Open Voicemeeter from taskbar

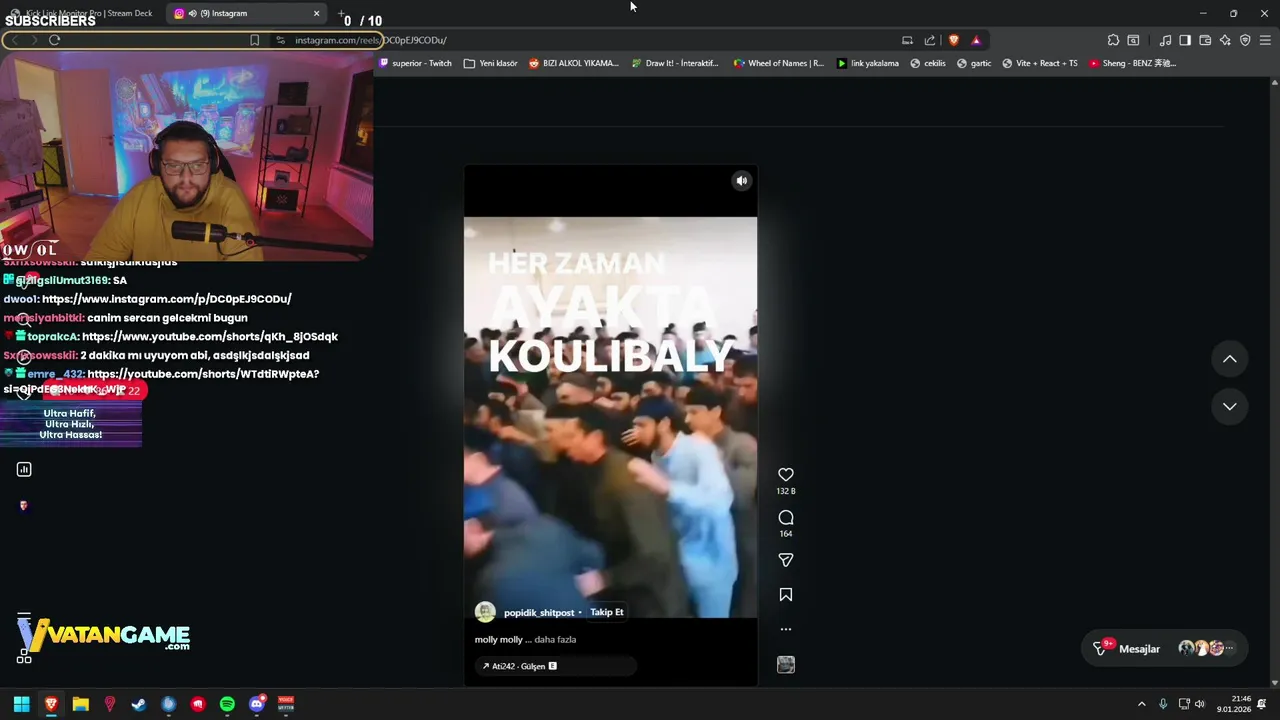(286, 704)
